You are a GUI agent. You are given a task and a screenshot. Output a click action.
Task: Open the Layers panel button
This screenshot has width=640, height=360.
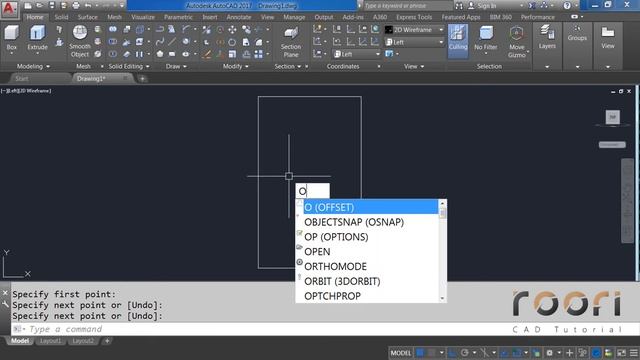coord(547,37)
